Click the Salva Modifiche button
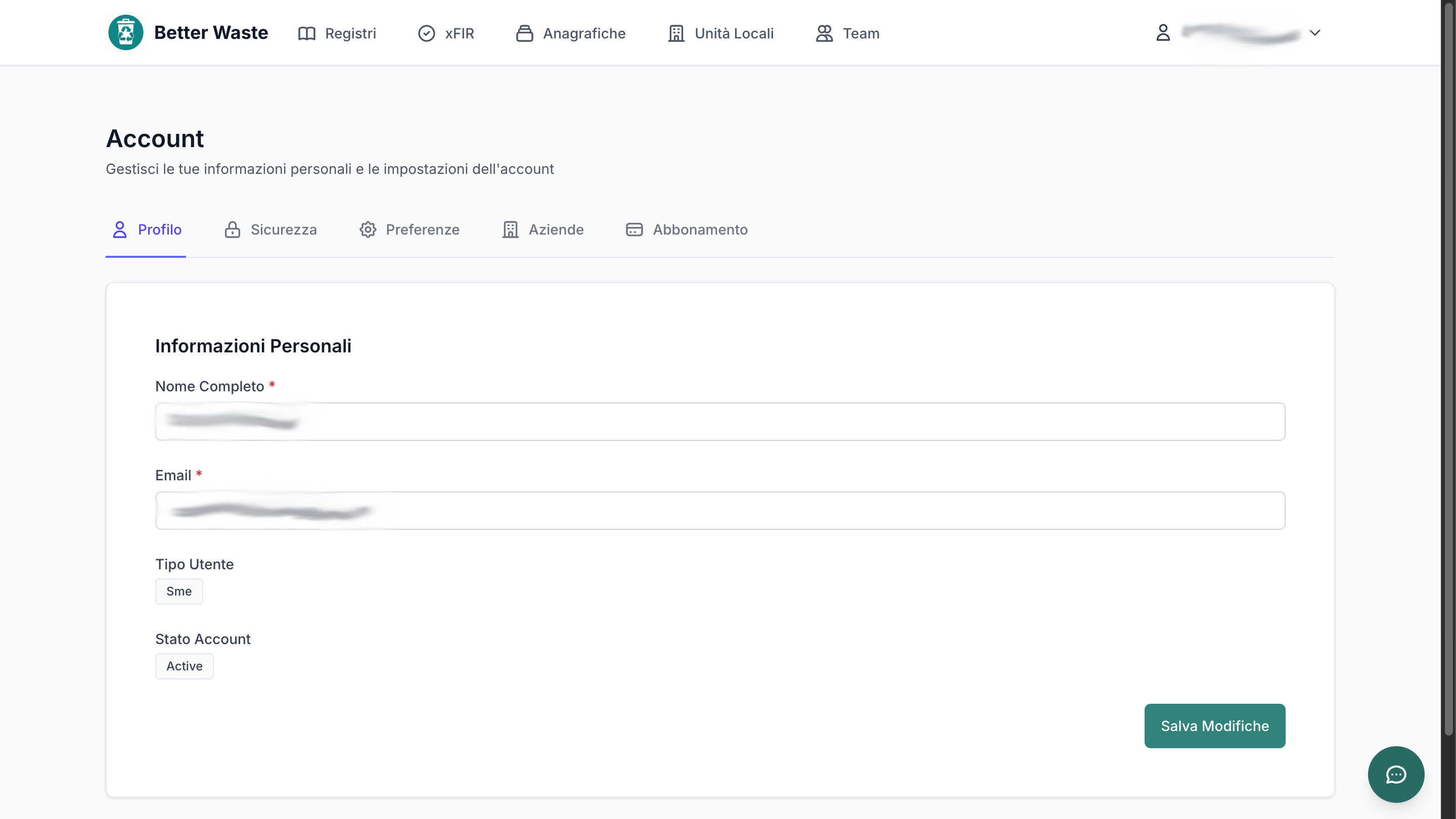This screenshot has width=1456, height=819. click(1215, 726)
